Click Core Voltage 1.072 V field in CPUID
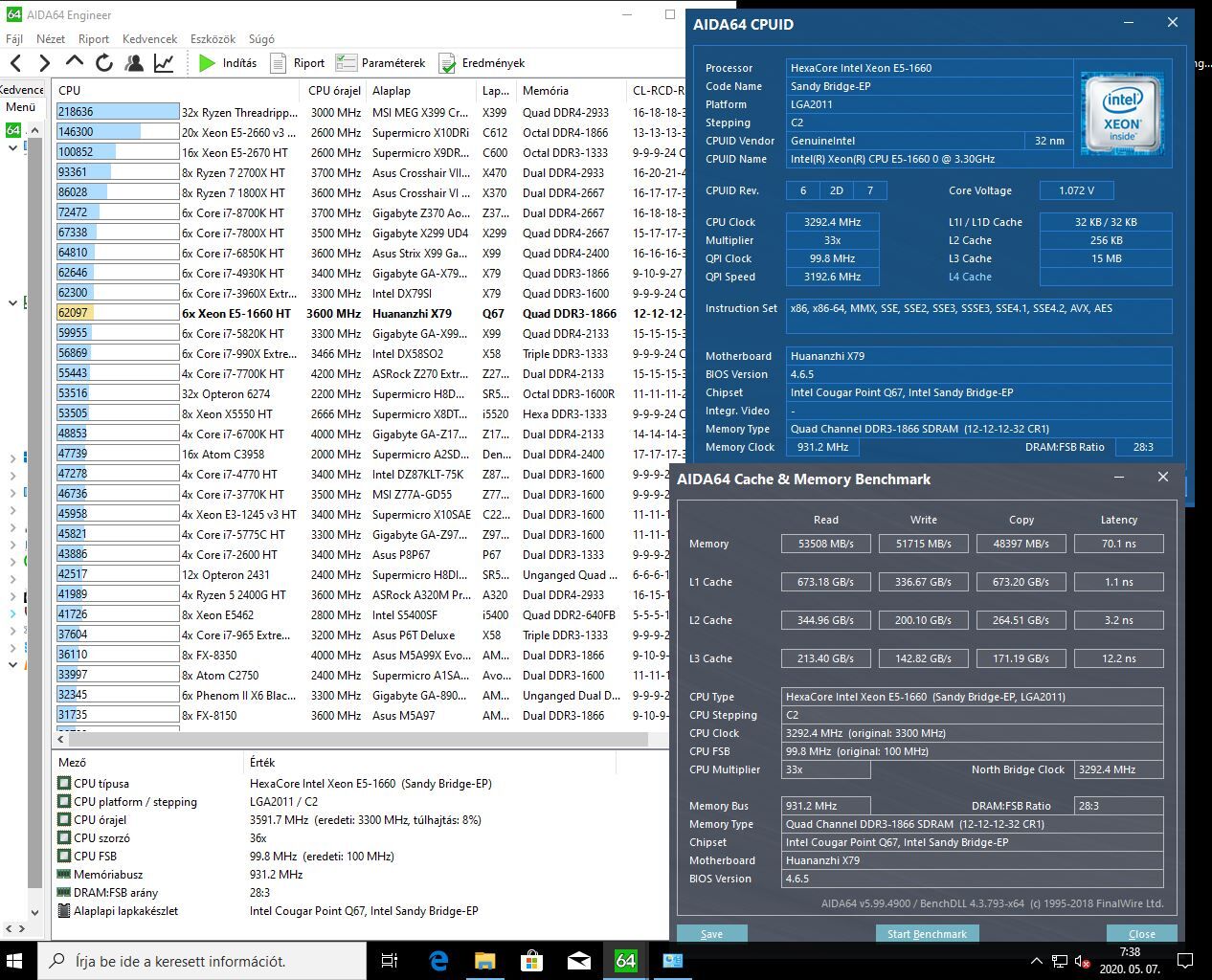The image size is (1212, 980). [x=1077, y=190]
